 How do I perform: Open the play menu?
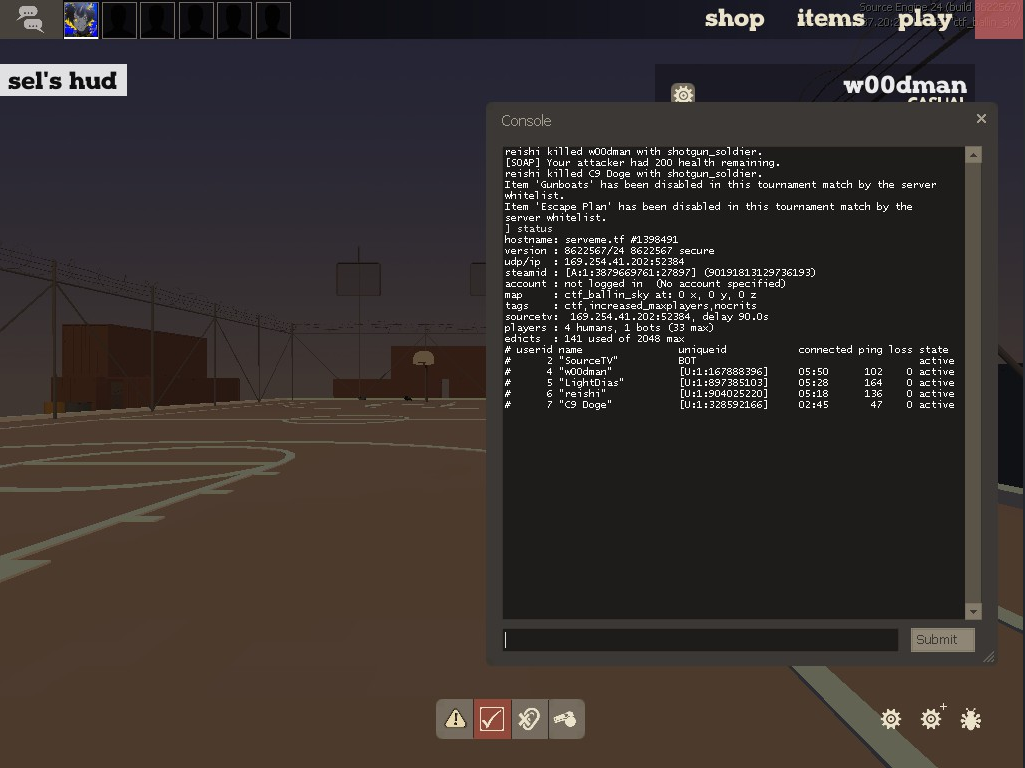coord(924,19)
